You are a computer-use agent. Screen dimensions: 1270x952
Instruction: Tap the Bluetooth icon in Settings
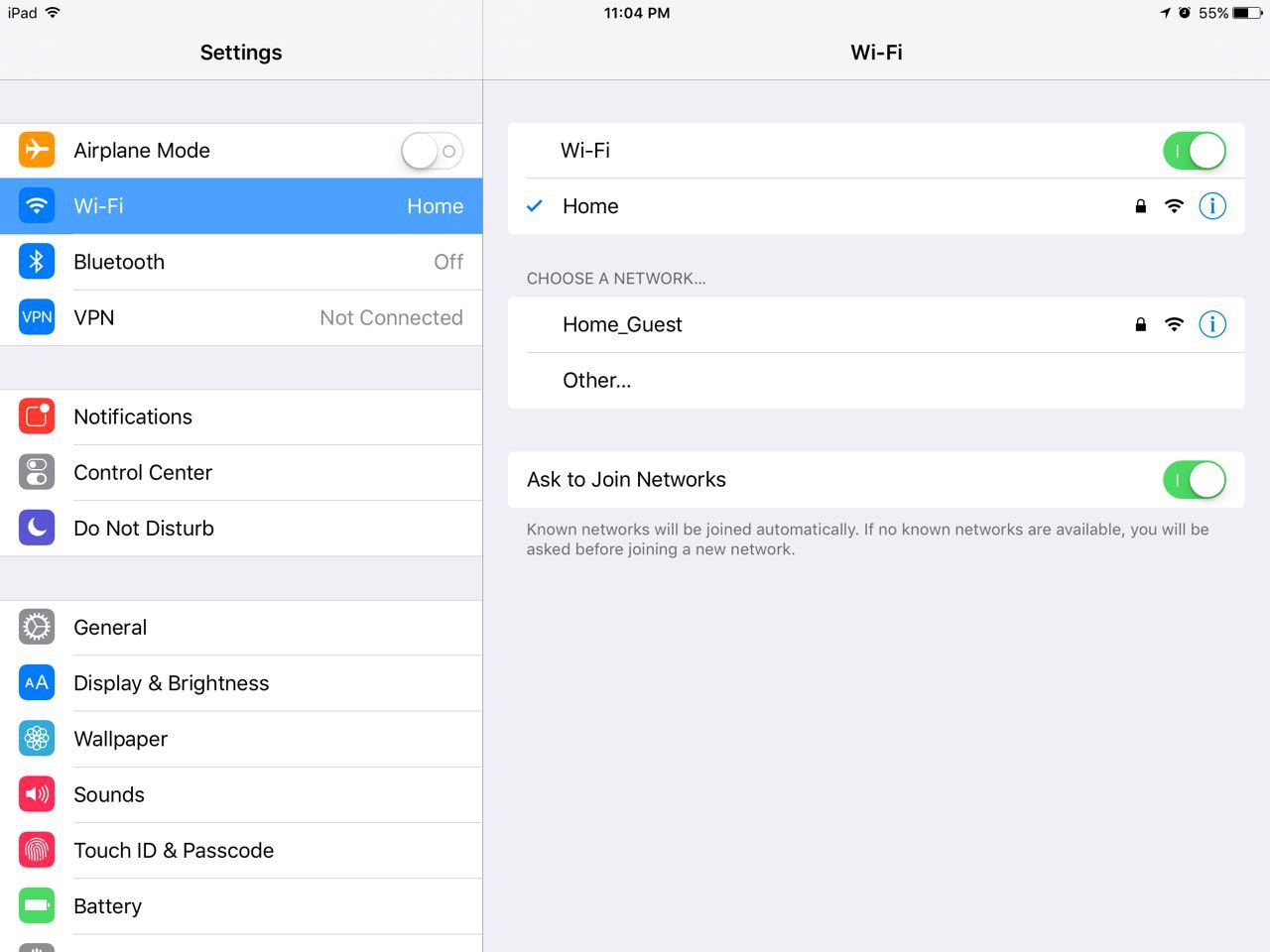click(x=37, y=261)
